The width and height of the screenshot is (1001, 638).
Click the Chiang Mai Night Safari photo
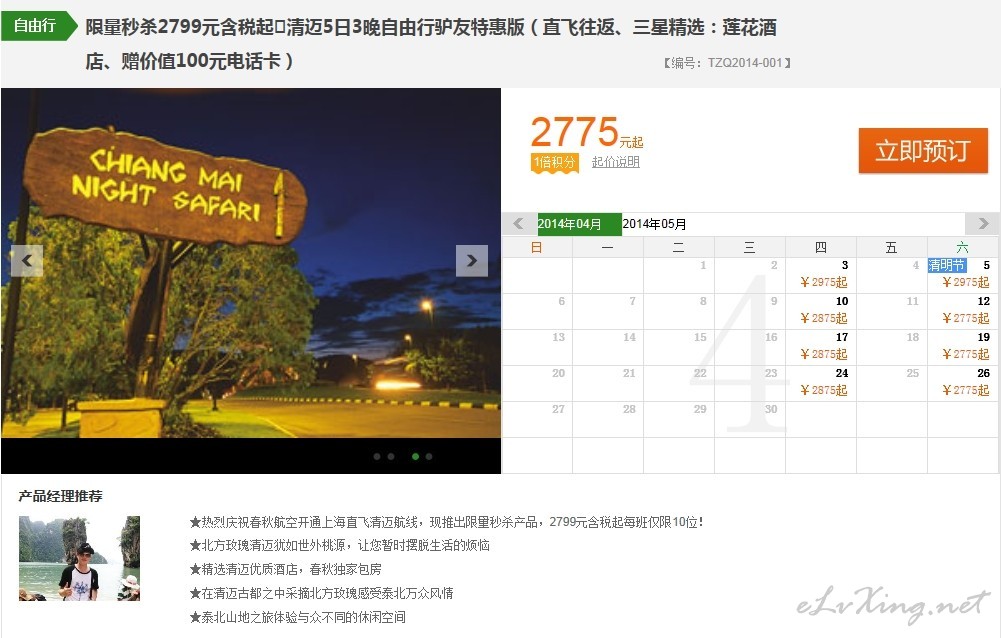tap(251, 262)
